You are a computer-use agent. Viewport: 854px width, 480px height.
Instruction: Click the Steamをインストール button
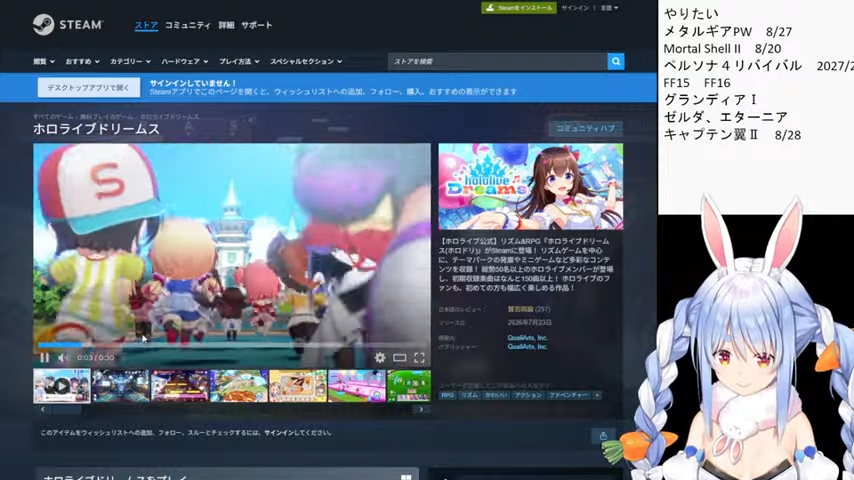point(519,8)
